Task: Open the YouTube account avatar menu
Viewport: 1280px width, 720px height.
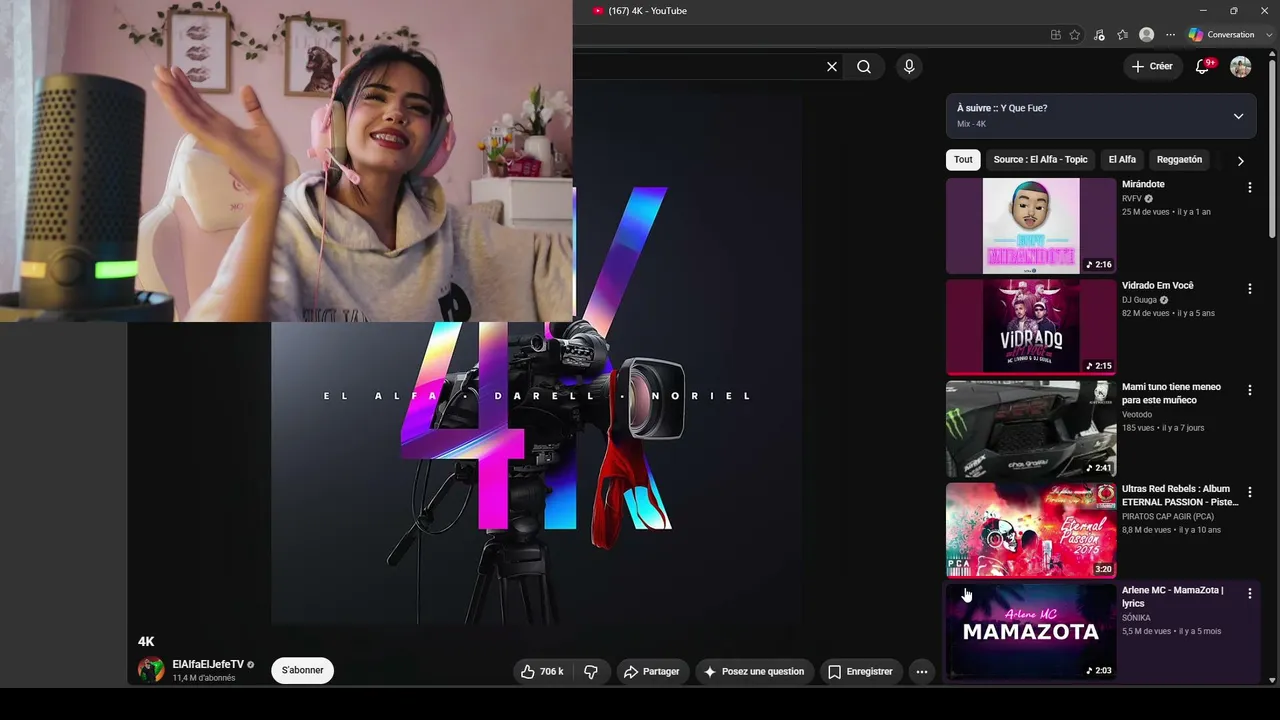Action: tap(1241, 67)
